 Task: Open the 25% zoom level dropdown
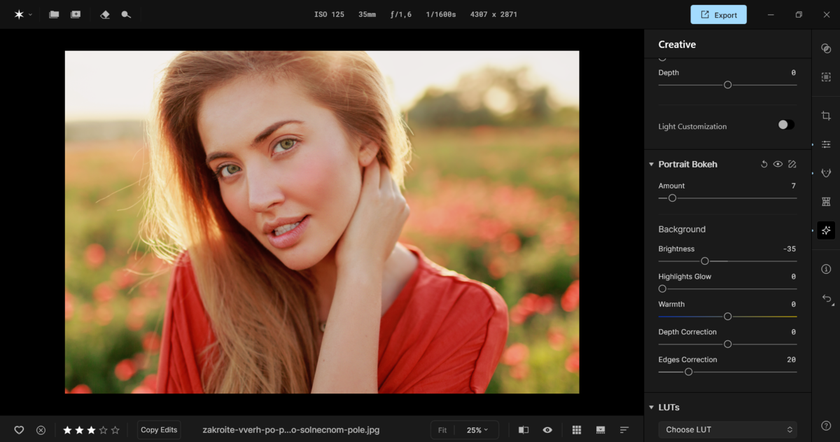point(477,430)
